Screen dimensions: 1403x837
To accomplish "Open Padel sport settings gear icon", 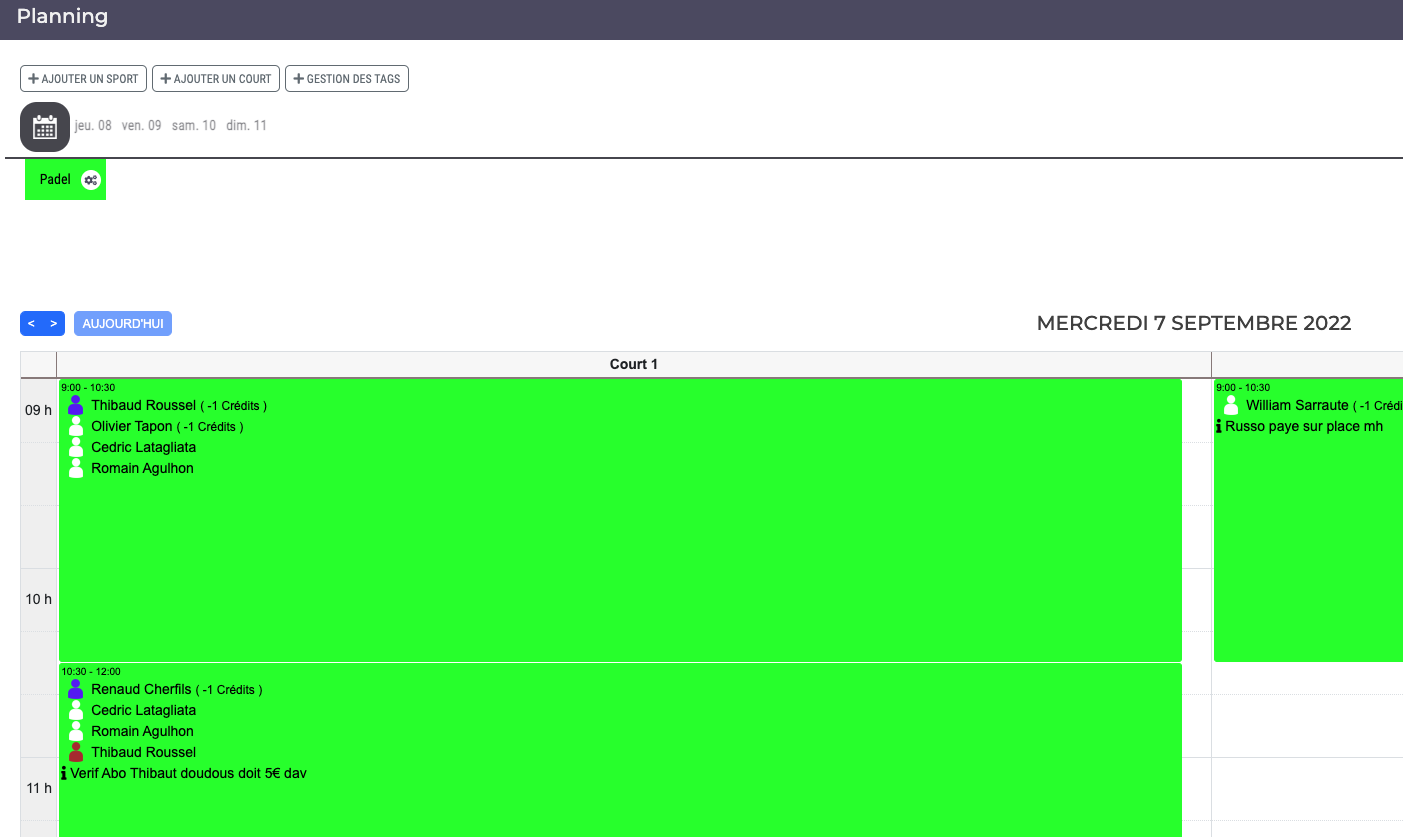I will [91, 180].
